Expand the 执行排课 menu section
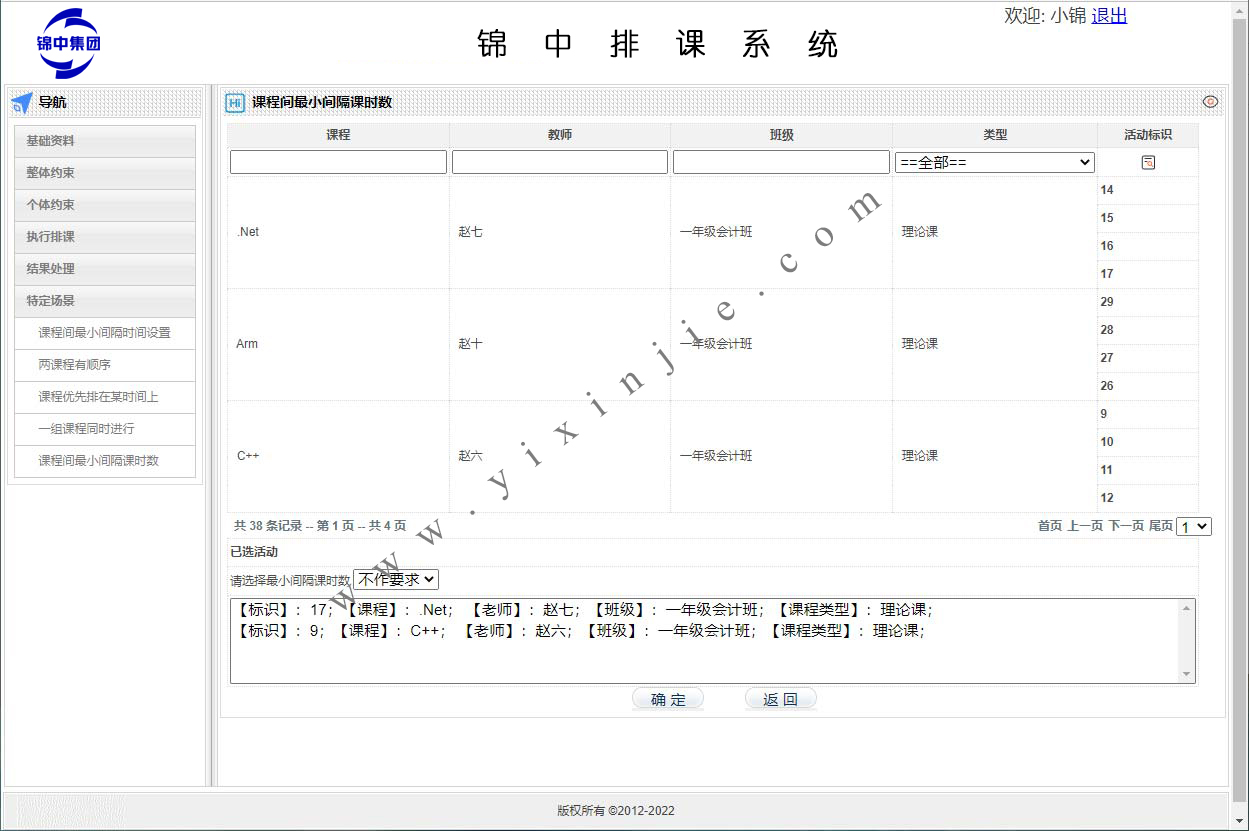The image size is (1249, 831). click(x=105, y=237)
